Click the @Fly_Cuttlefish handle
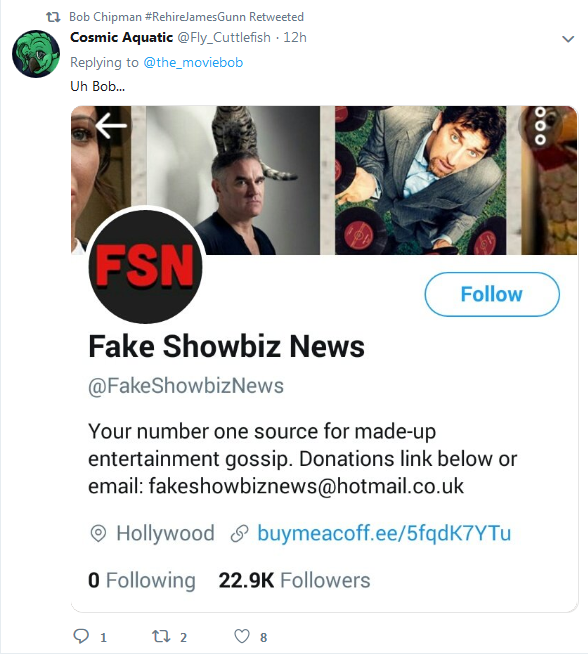The height and width of the screenshot is (654, 588). tap(224, 38)
